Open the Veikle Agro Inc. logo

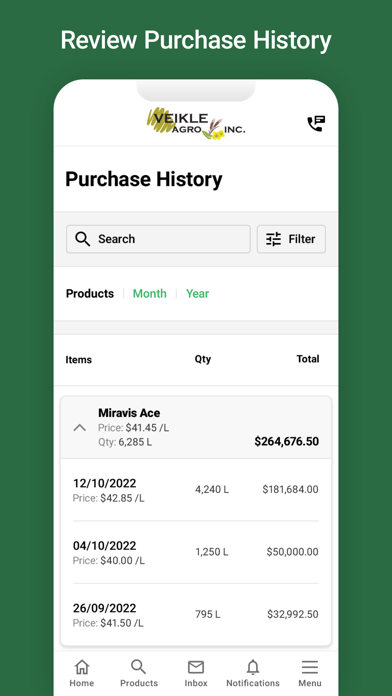pyautogui.click(x=196, y=124)
